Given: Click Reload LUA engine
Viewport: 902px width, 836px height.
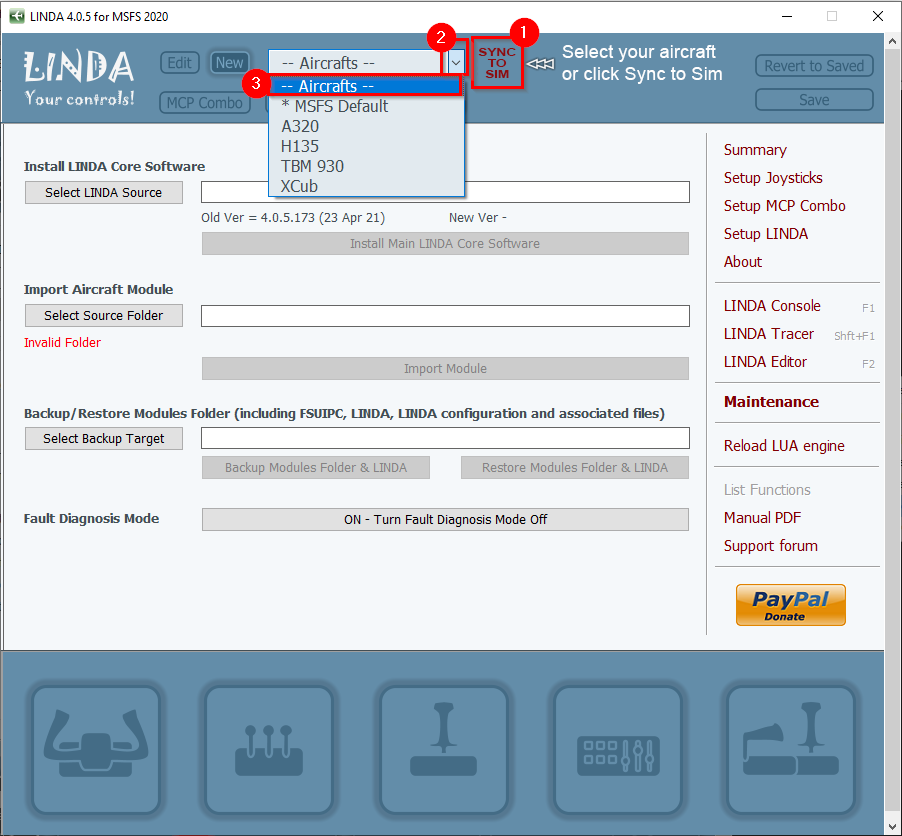Looking at the screenshot, I should [783, 446].
